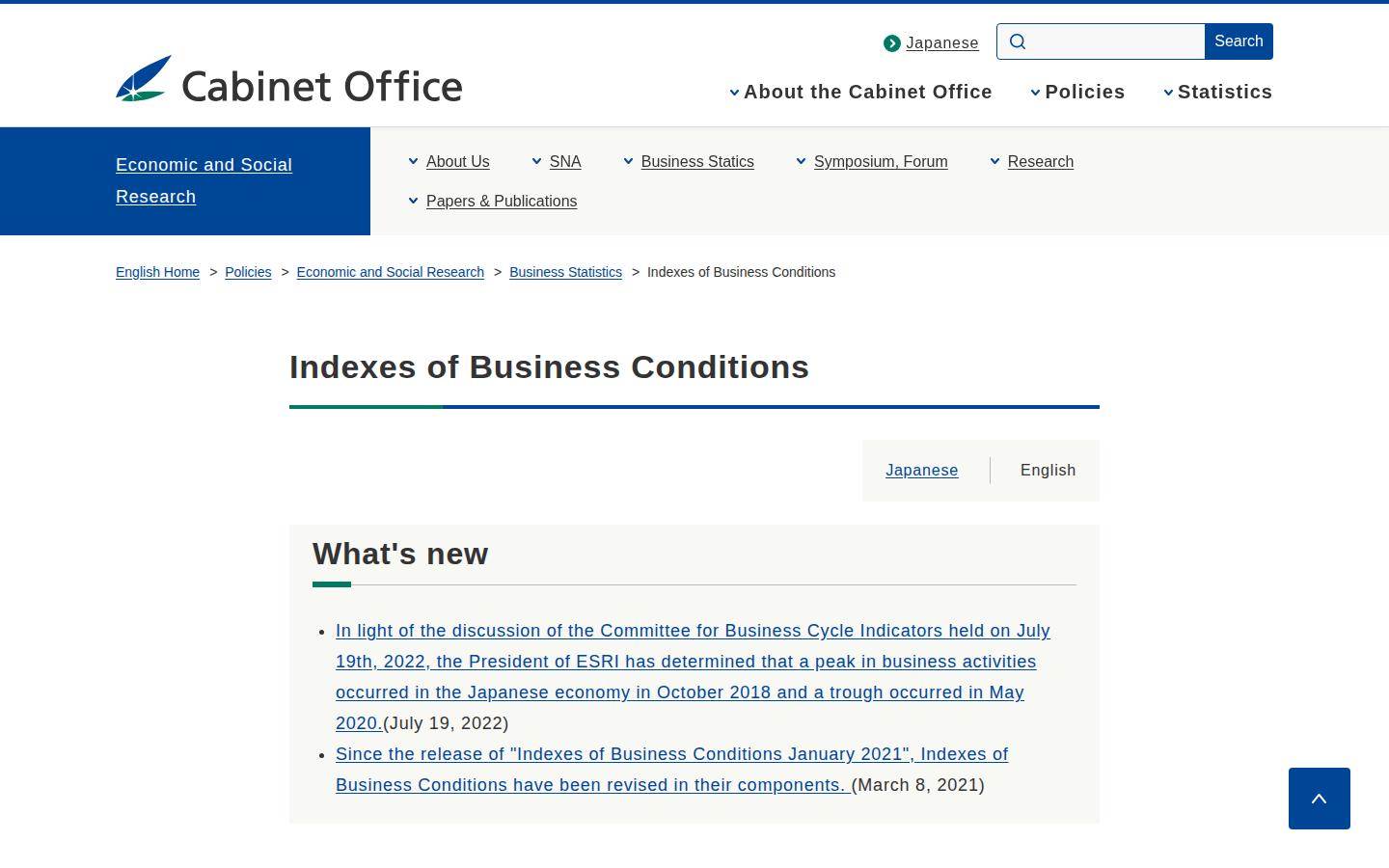The height and width of the screenshot is (868, 1389).
Task: Click the green arrow icon beside Japanese
Action: point(892,43)
